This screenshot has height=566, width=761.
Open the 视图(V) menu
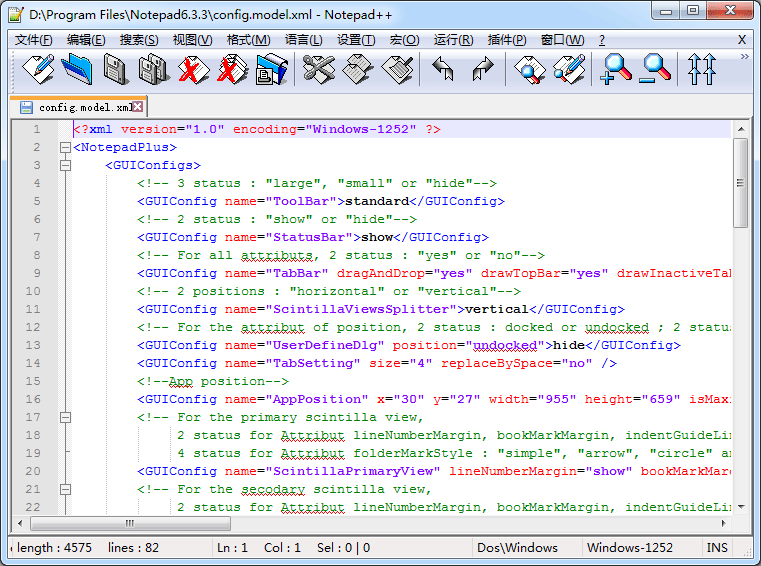point(192,40)
